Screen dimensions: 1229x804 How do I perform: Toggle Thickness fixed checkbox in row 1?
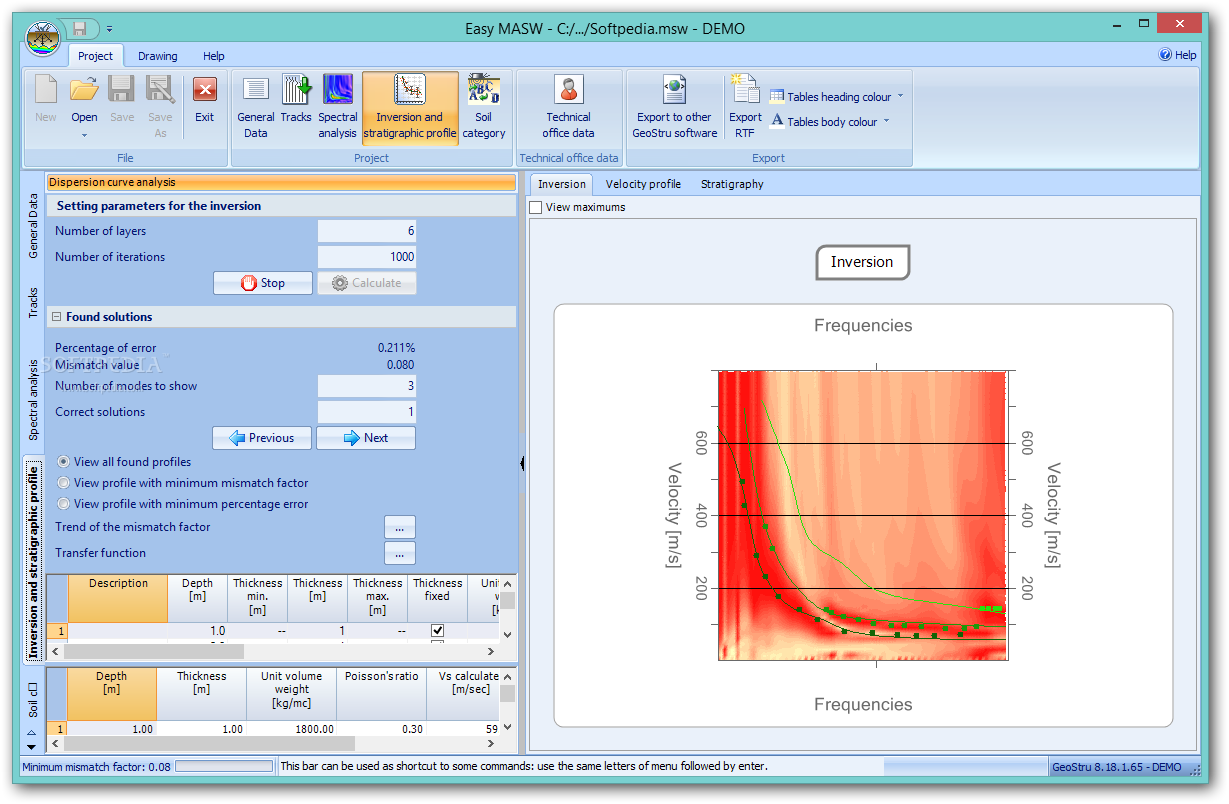(437, 631)
